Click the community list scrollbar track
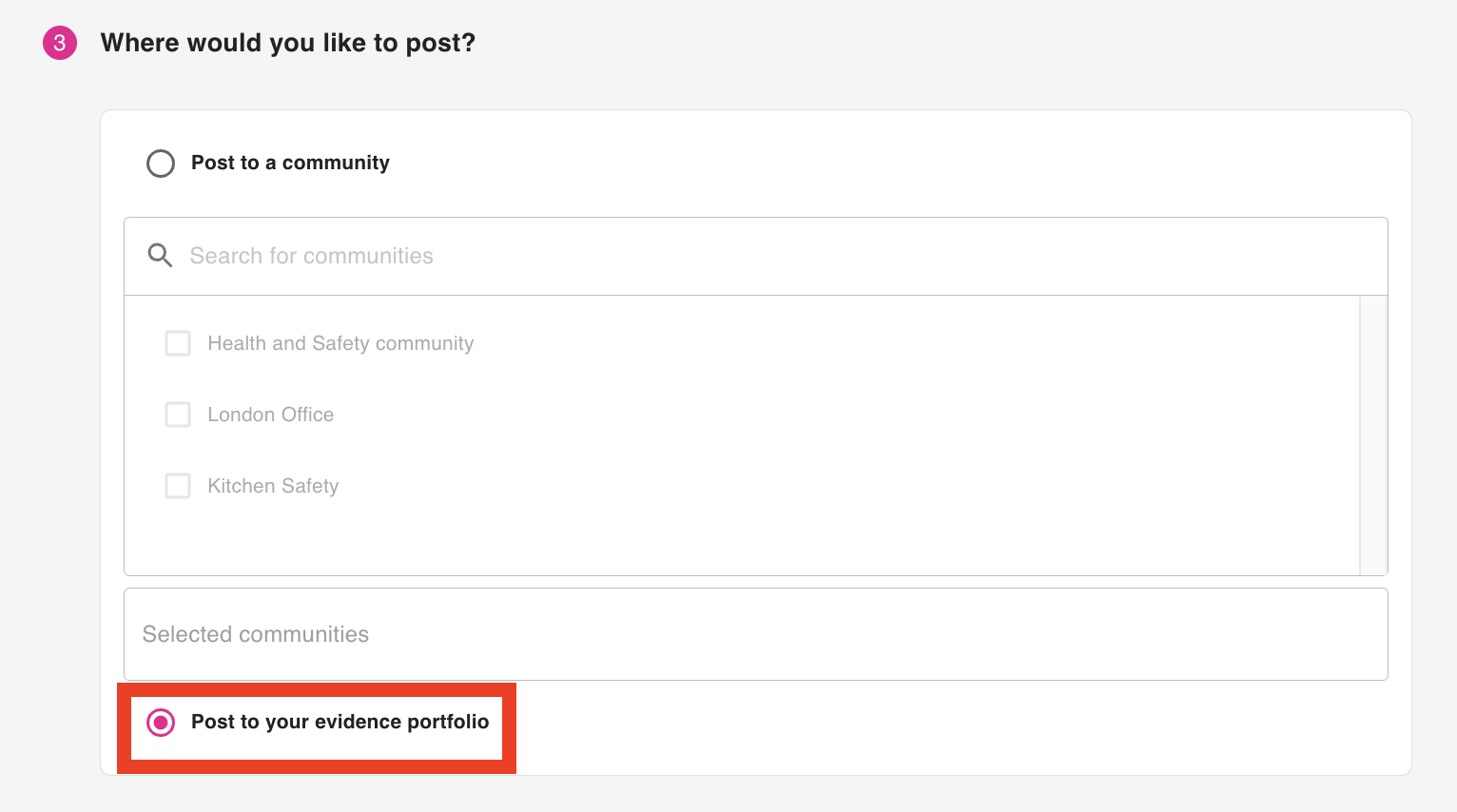The width and height of the screenshot is (1457, 812). [1373, 435]
